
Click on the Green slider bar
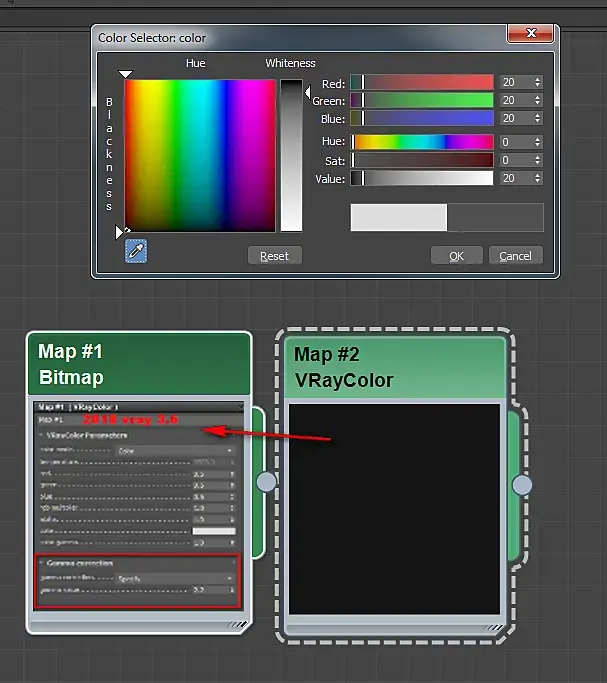422,100
